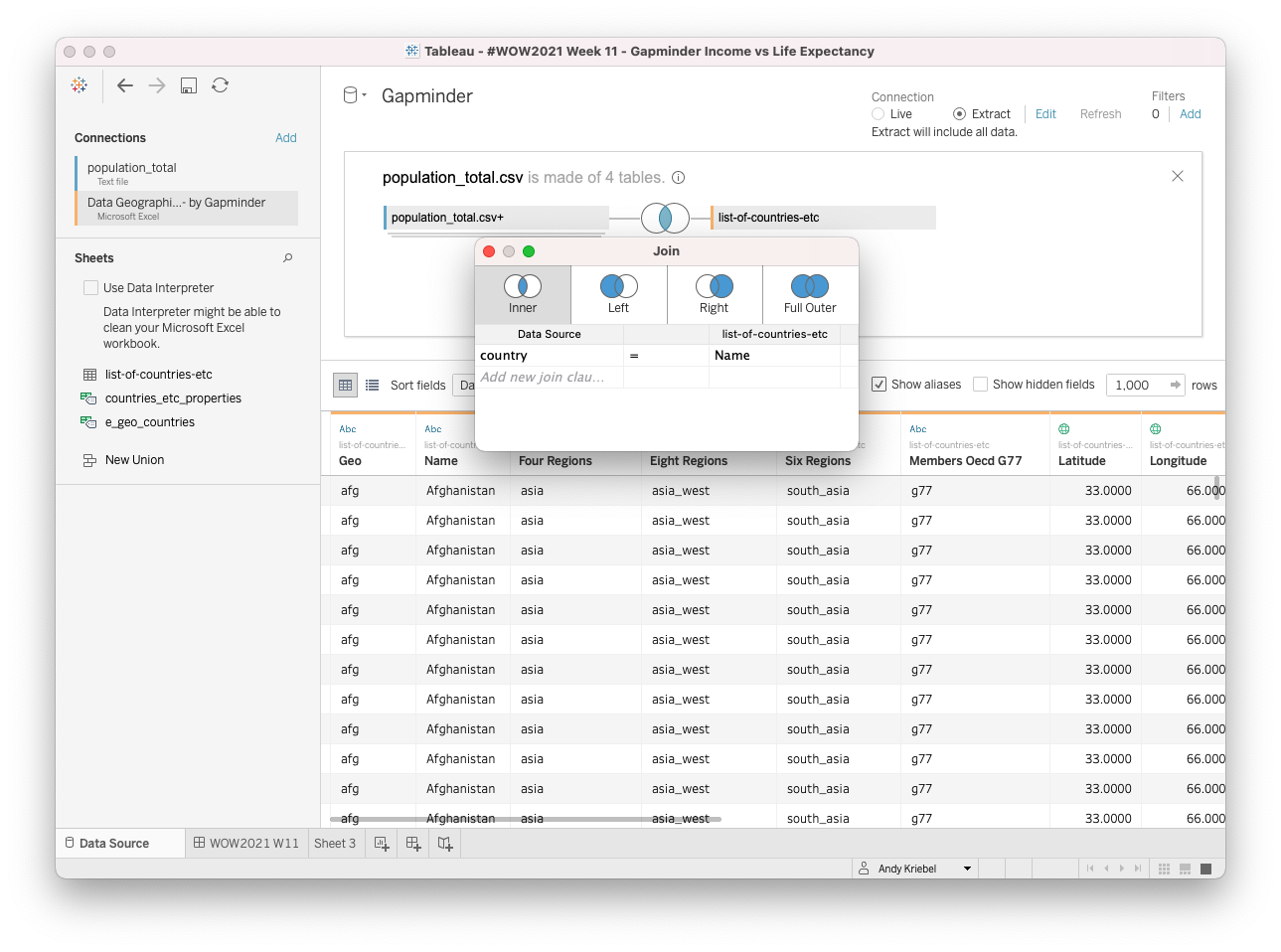
Task: Select the population_total connection
Action: pos(187,173)
